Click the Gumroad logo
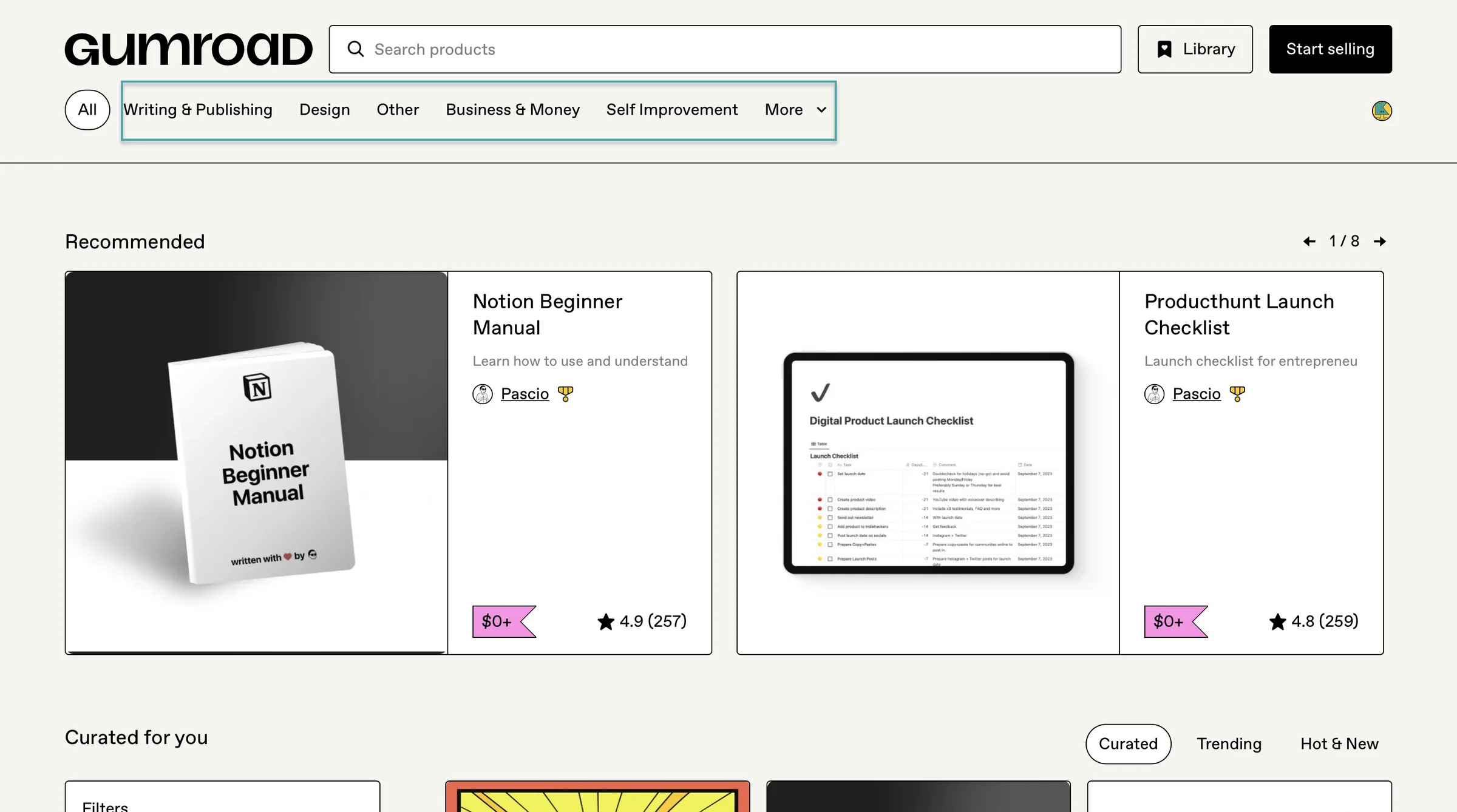This screenshot has width=1457, height=812. click(x=188, y=49)
